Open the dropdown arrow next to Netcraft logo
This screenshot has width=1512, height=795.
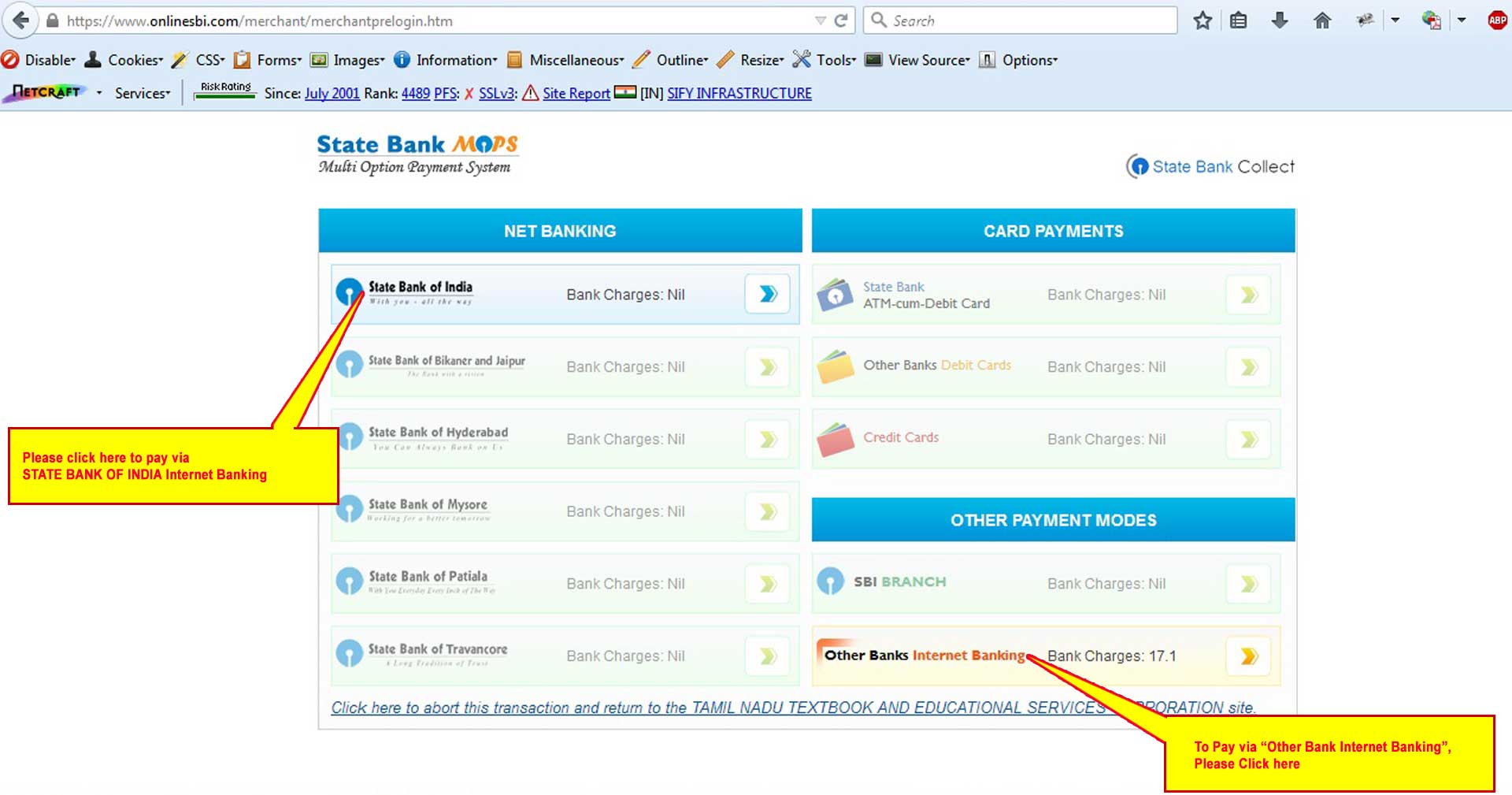pos(99,93)
